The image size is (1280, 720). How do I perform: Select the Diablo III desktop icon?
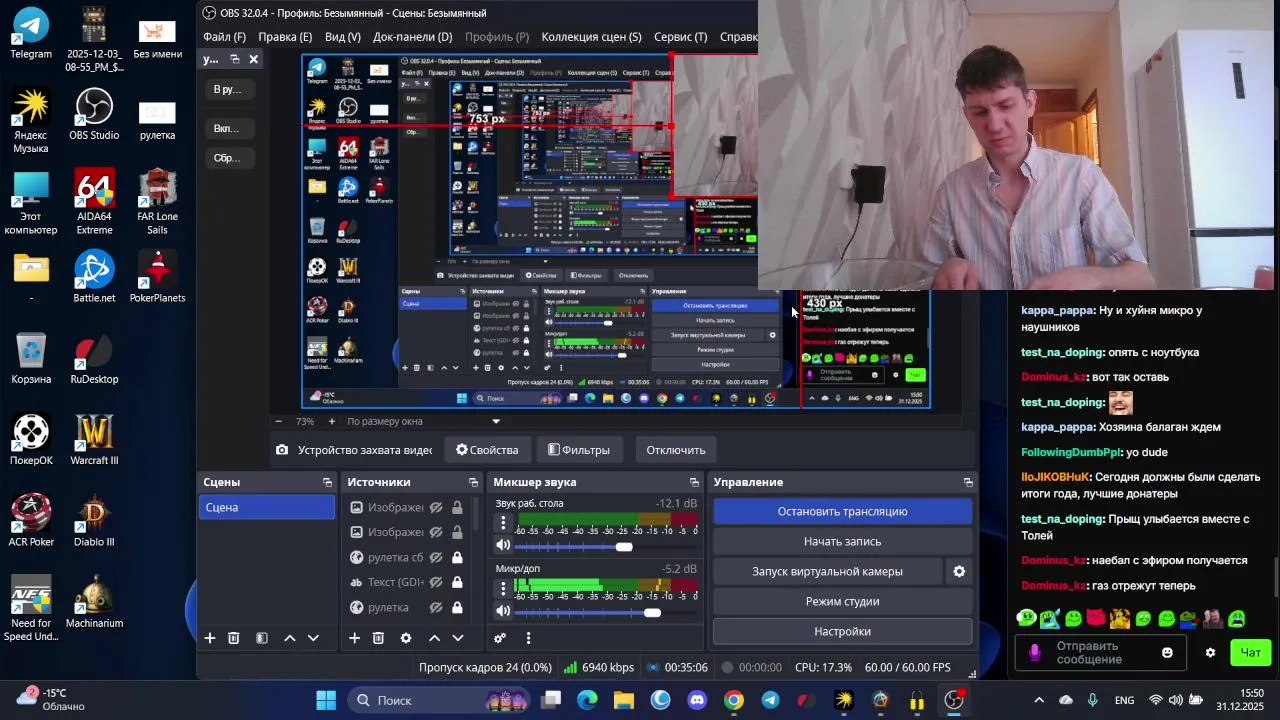point(94,521)
